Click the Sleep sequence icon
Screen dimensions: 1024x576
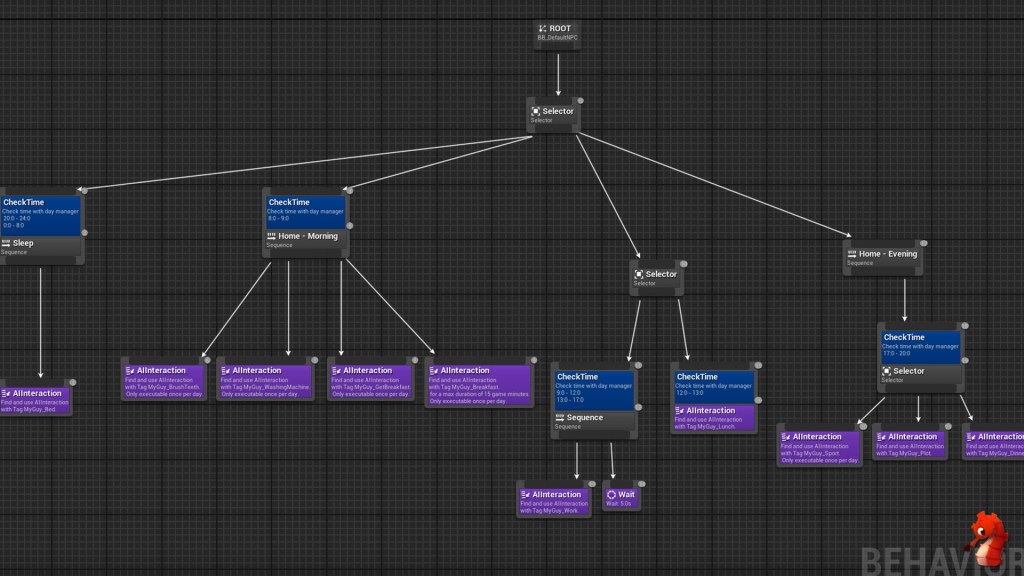6,243
